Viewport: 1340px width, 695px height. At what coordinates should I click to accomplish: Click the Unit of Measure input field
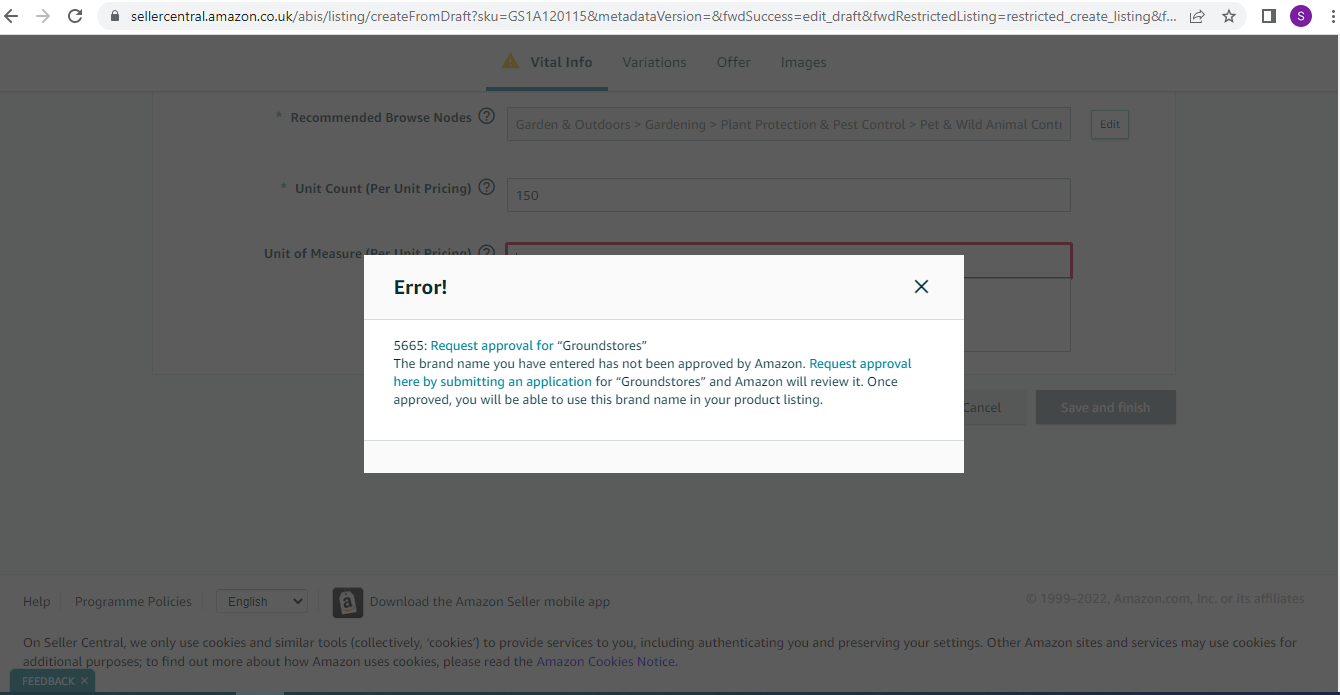click(x=788, y=260)
